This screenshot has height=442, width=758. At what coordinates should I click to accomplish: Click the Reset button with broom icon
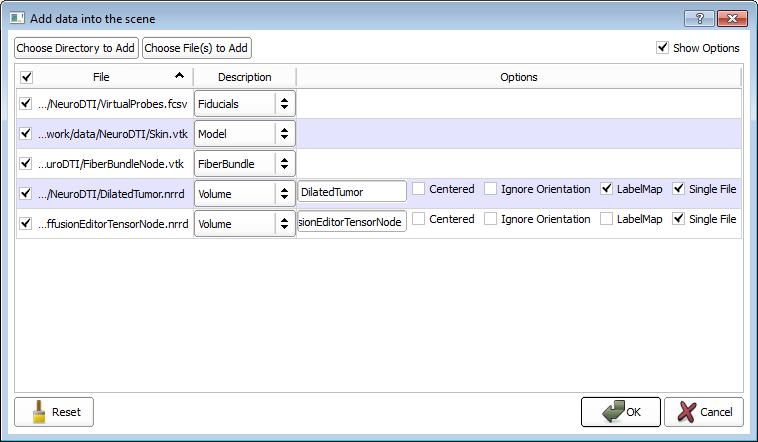[54, 411]
